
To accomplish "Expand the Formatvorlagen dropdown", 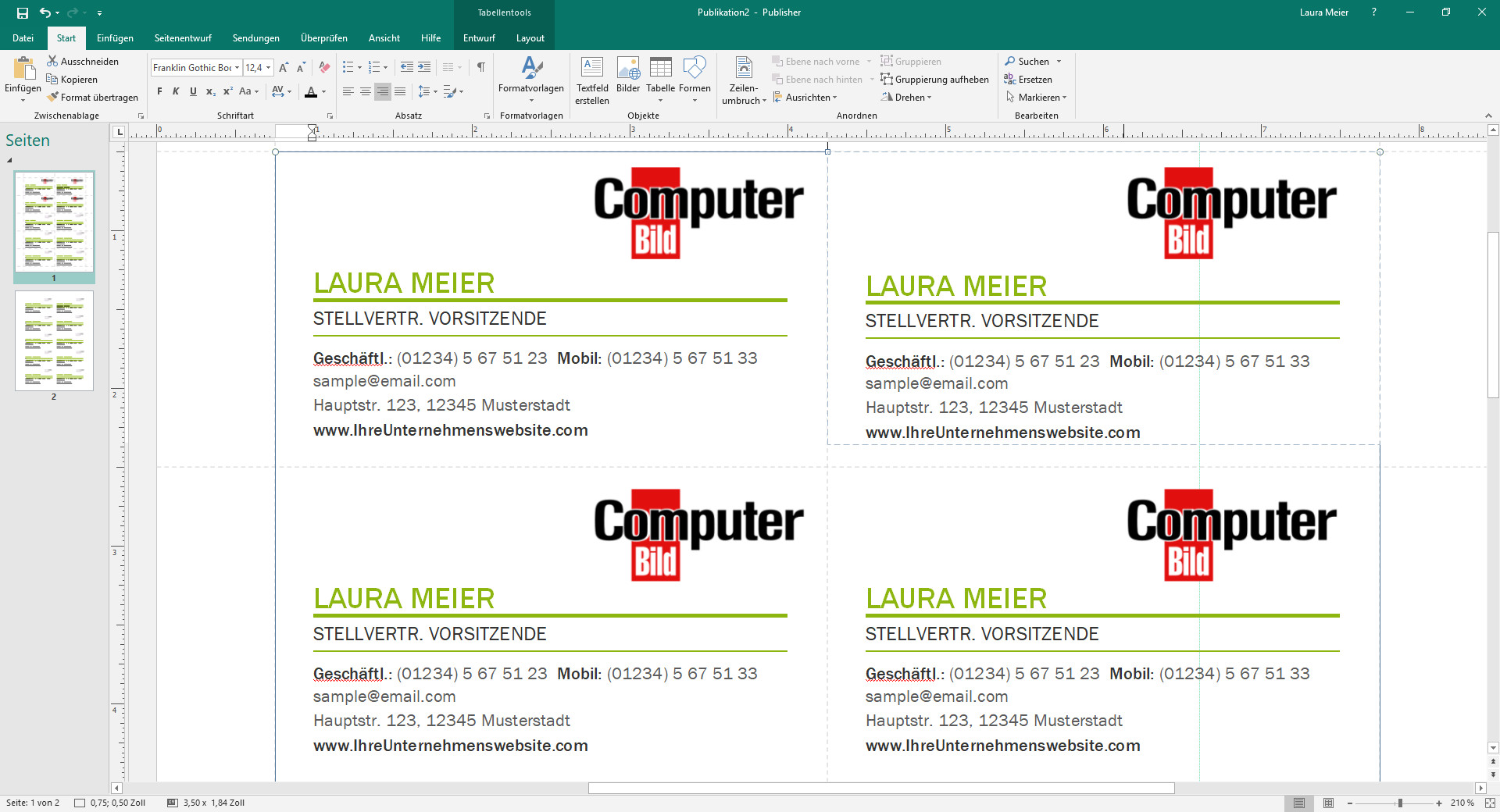I will [531, 100].
